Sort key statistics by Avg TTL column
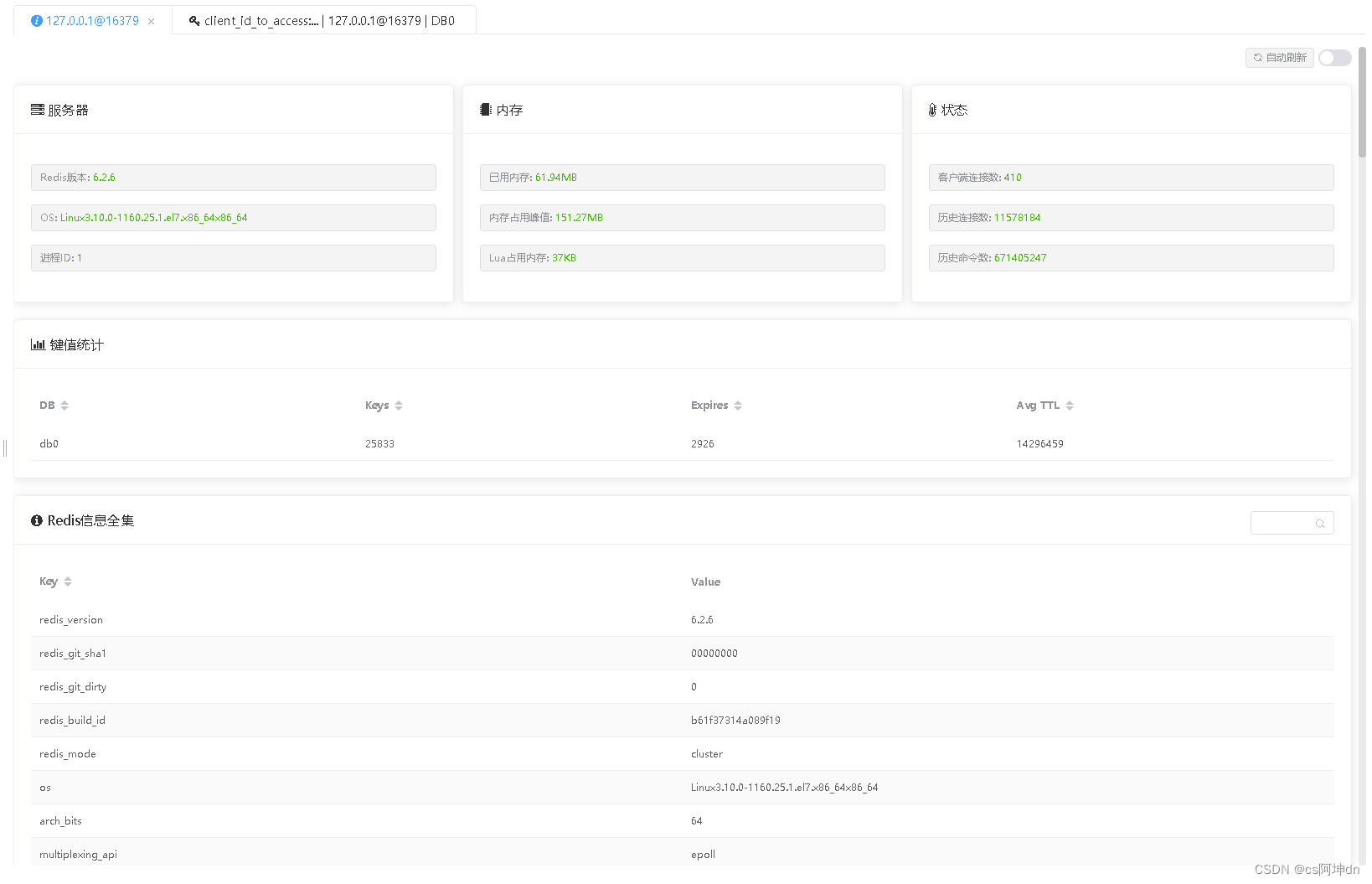1372x884 pixels. pos(1070,406)
